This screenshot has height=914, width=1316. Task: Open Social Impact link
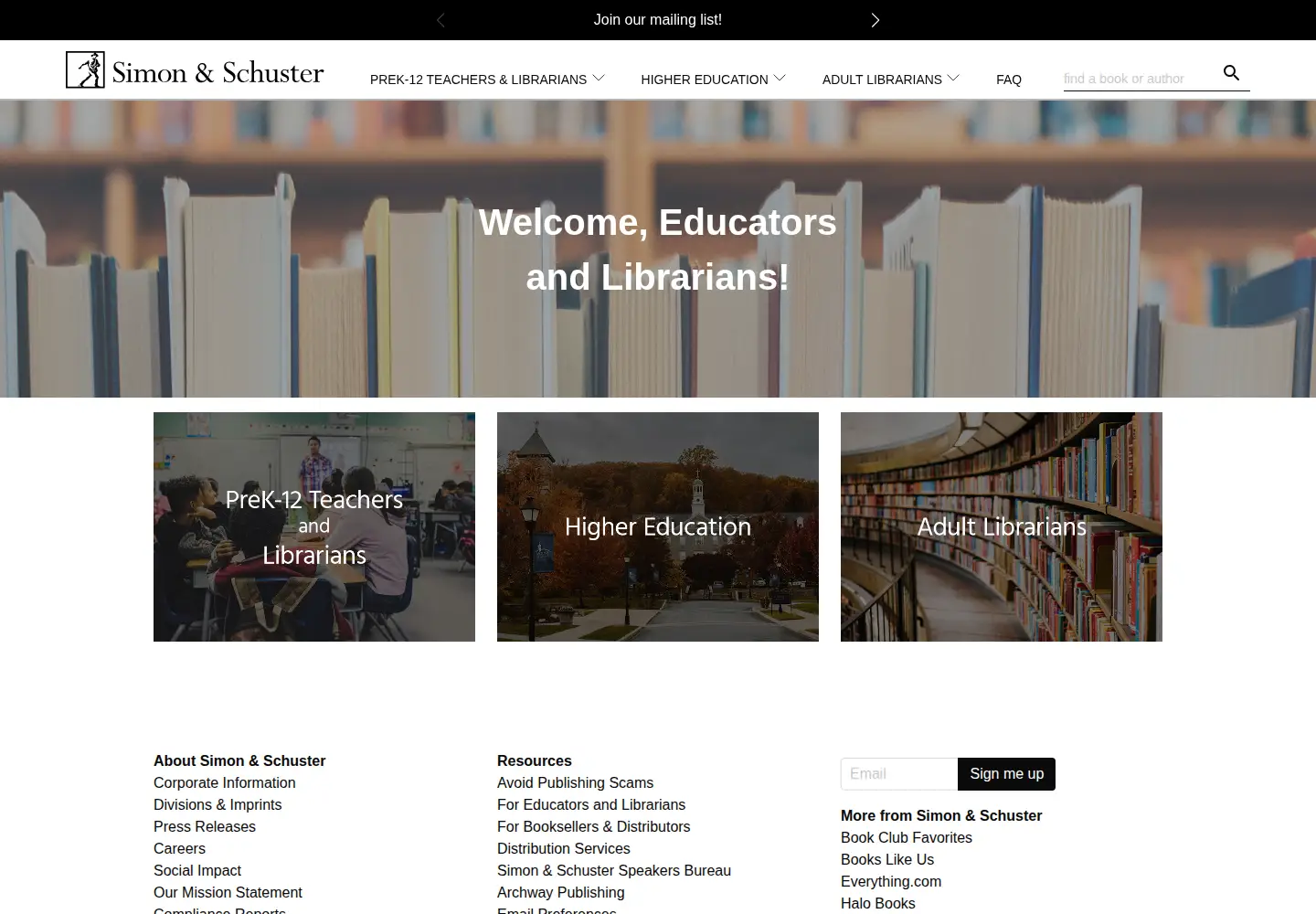point(197,871)
